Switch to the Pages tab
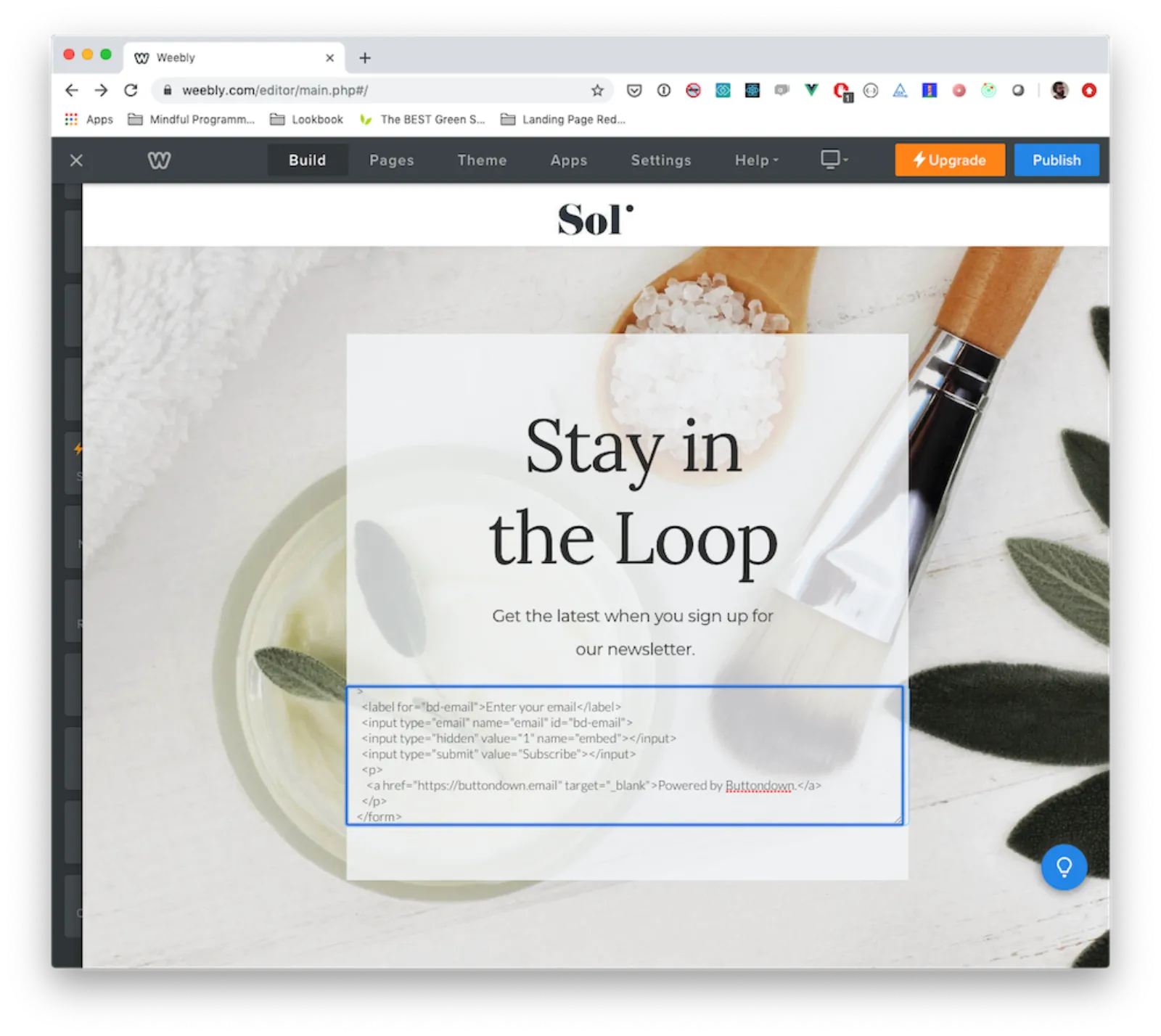1161x1036 pixels. (391, 160)
